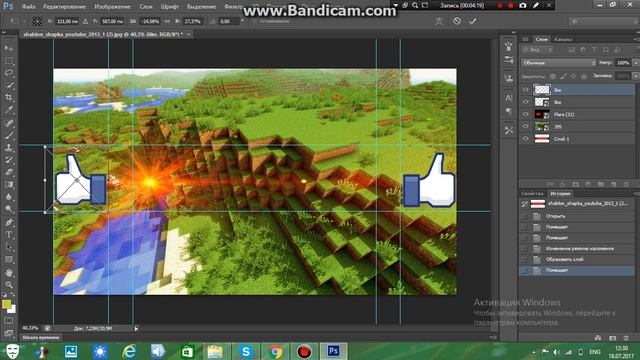Open the layer filter kind dropdown

tap(537, 50)
